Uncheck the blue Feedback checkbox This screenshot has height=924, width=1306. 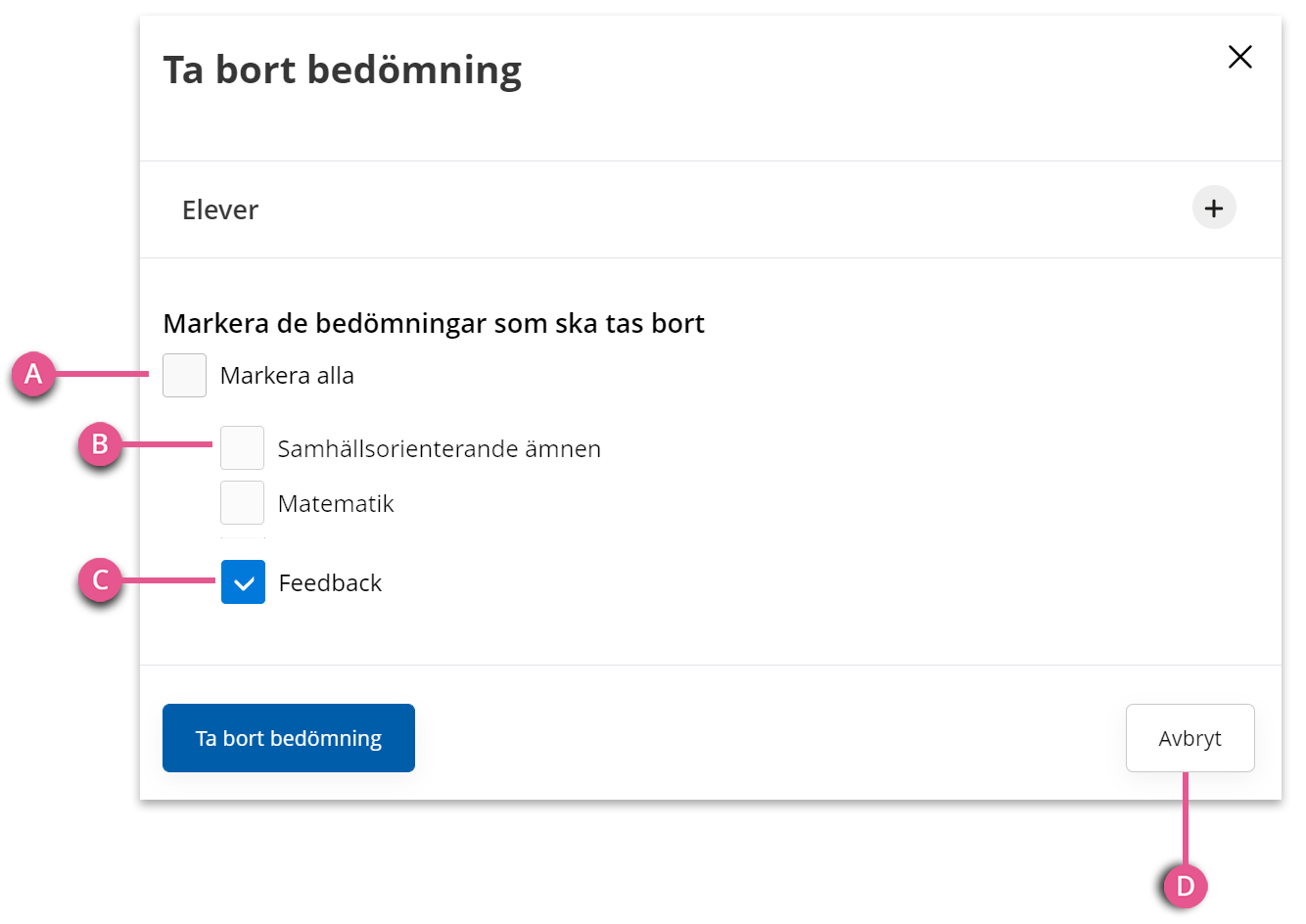[243, 581]
